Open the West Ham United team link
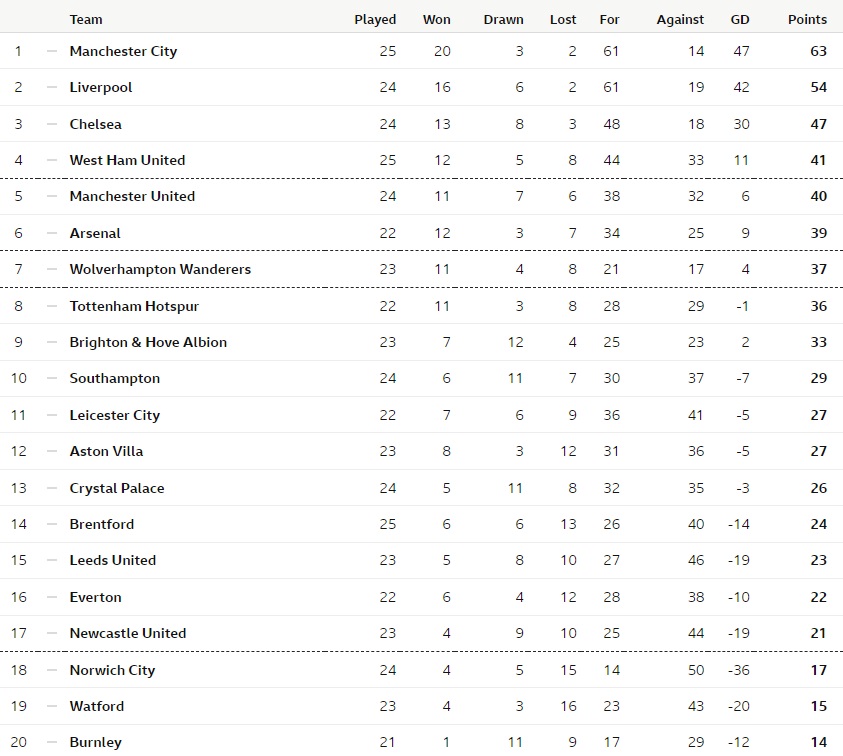This screenshot has height=756, width=843. pos(127,160)
